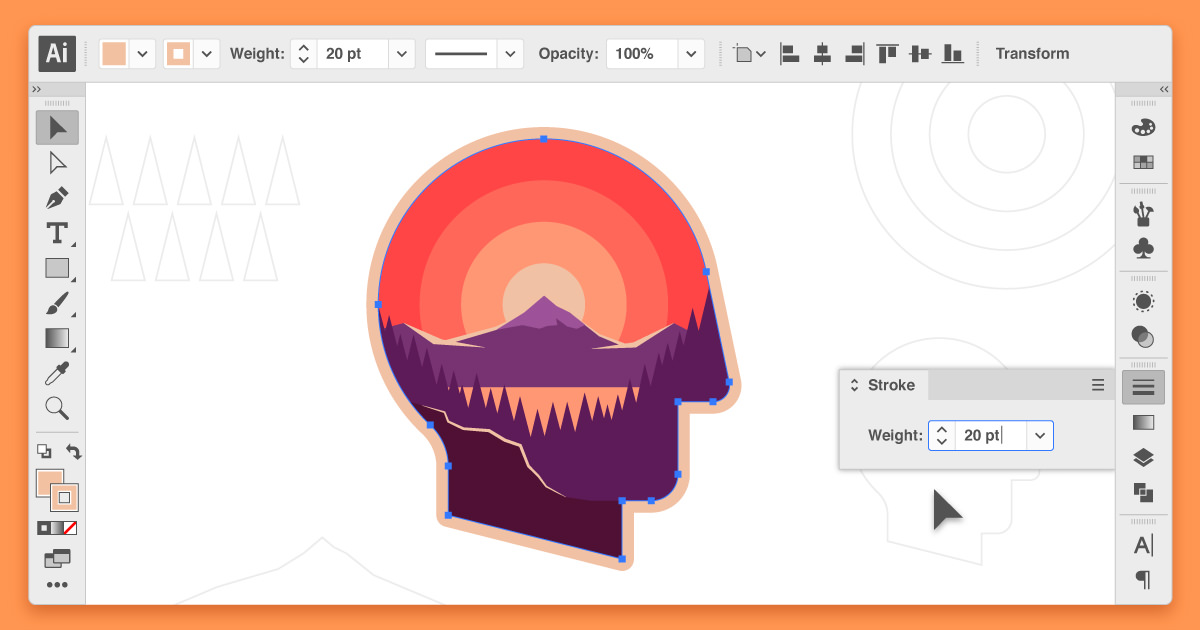The height and width of the screenshot is (630, 1200).
Task: Select the Type tool
Action: coord(57,233)
